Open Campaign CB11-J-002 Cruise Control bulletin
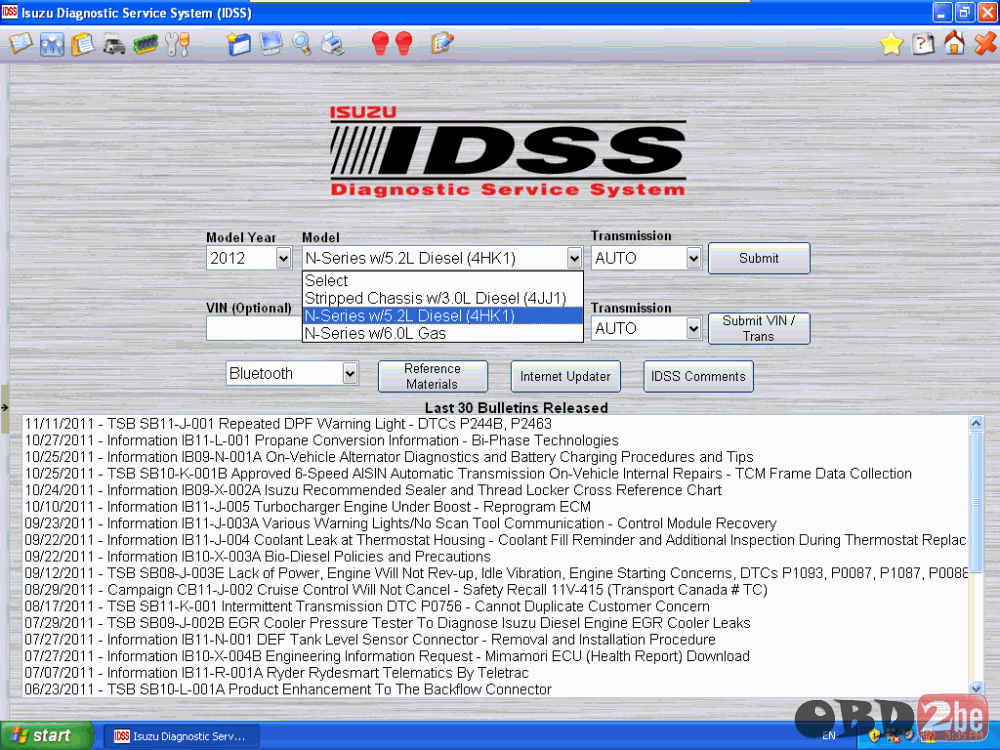This screenshot has height=750, width=1000. point(396,590)
